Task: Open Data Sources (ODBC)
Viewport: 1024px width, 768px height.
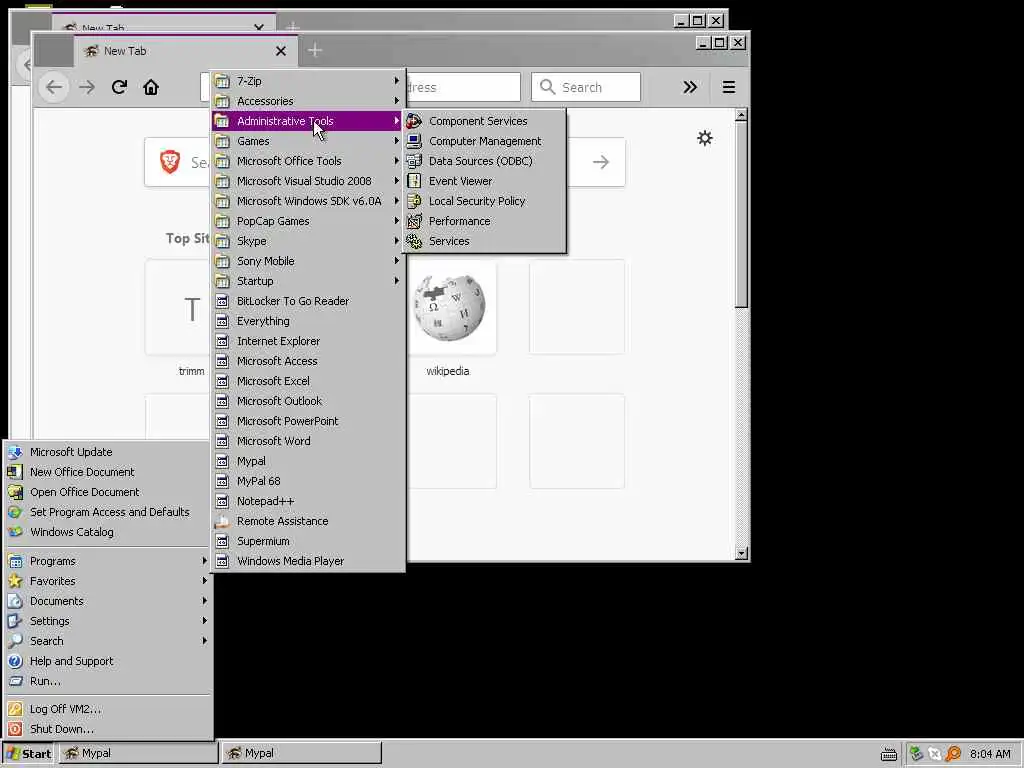Action: pos(484,161)
